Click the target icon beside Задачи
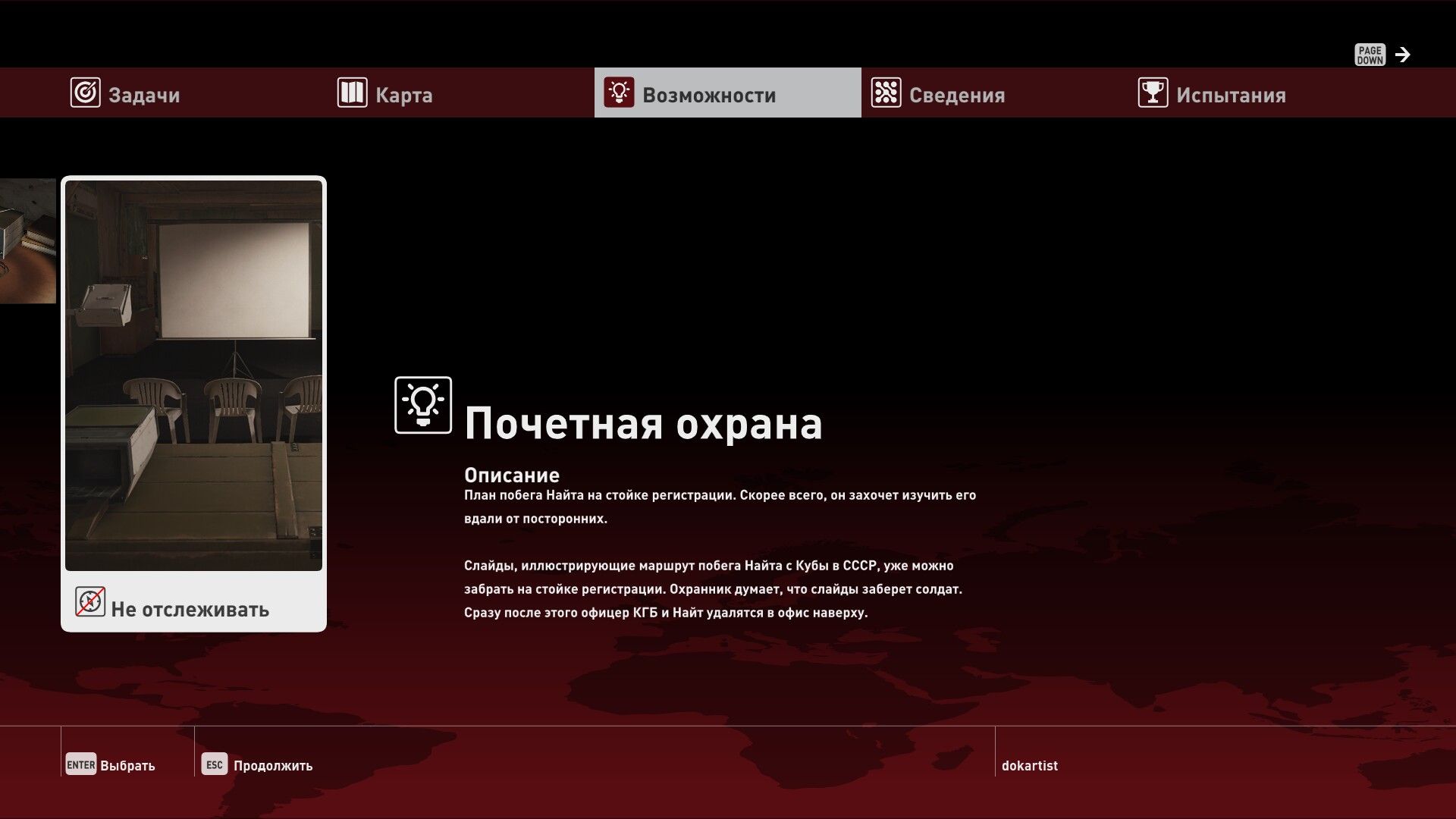 85,93
